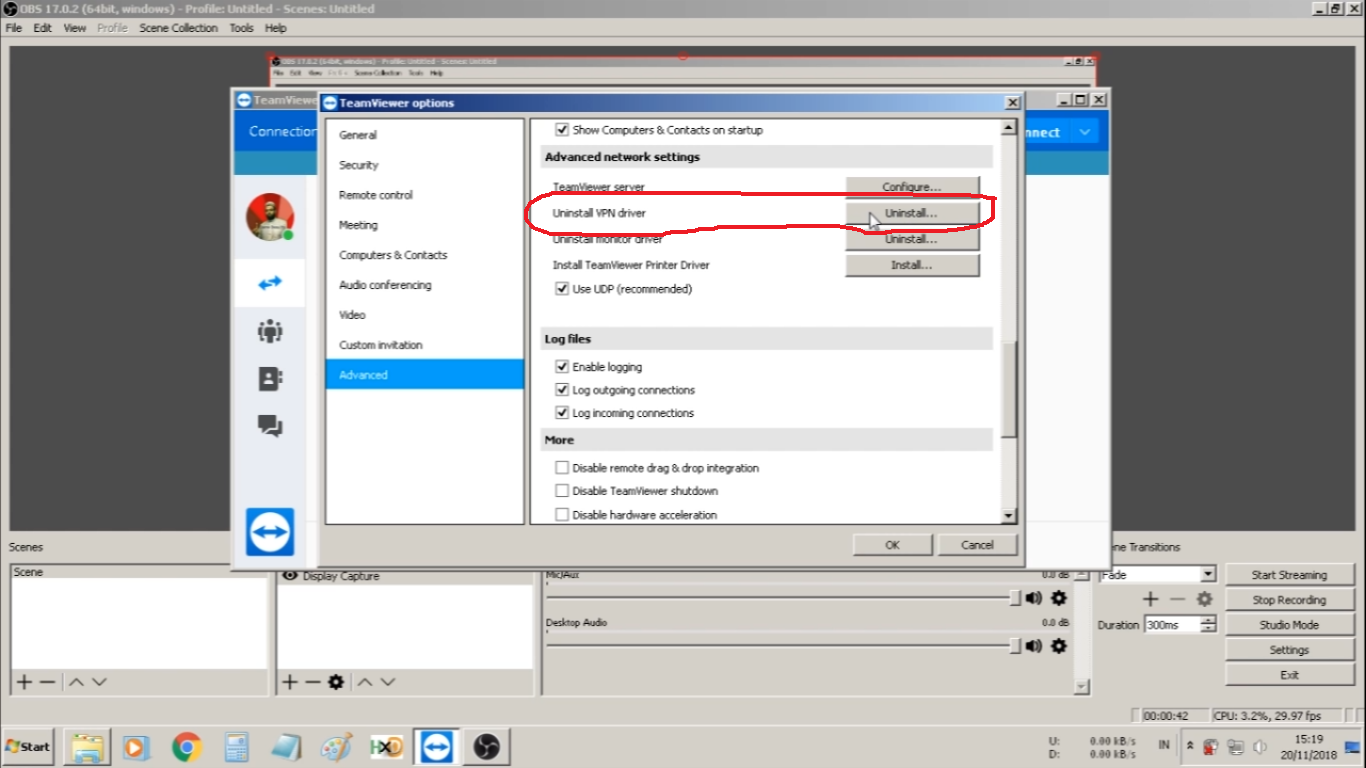Open TeamViewer contacts book icon
The image size is (1366, 768).
pos(270,378)
